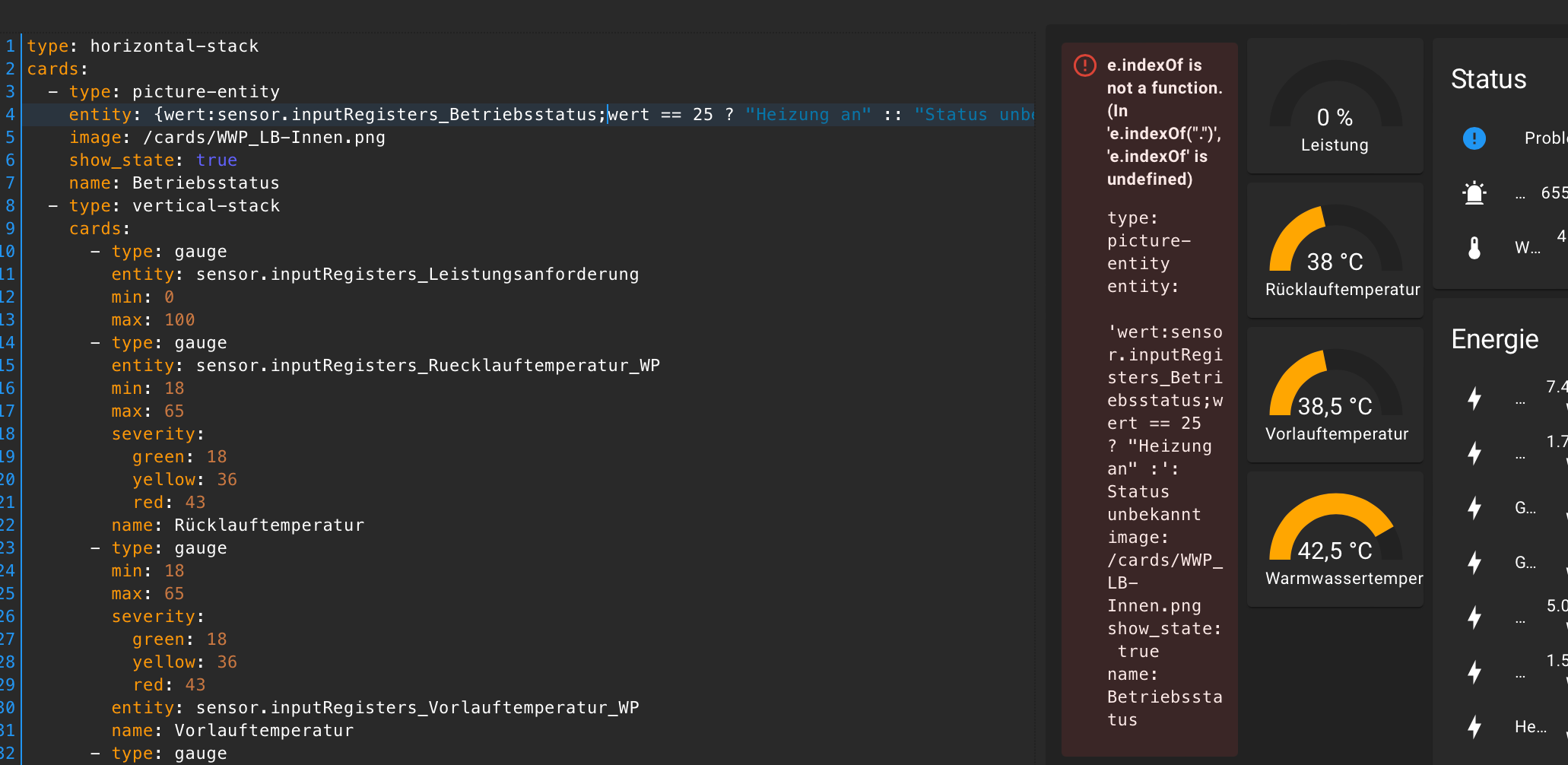Click the thermometer icon in Status card

(1474, 248)
